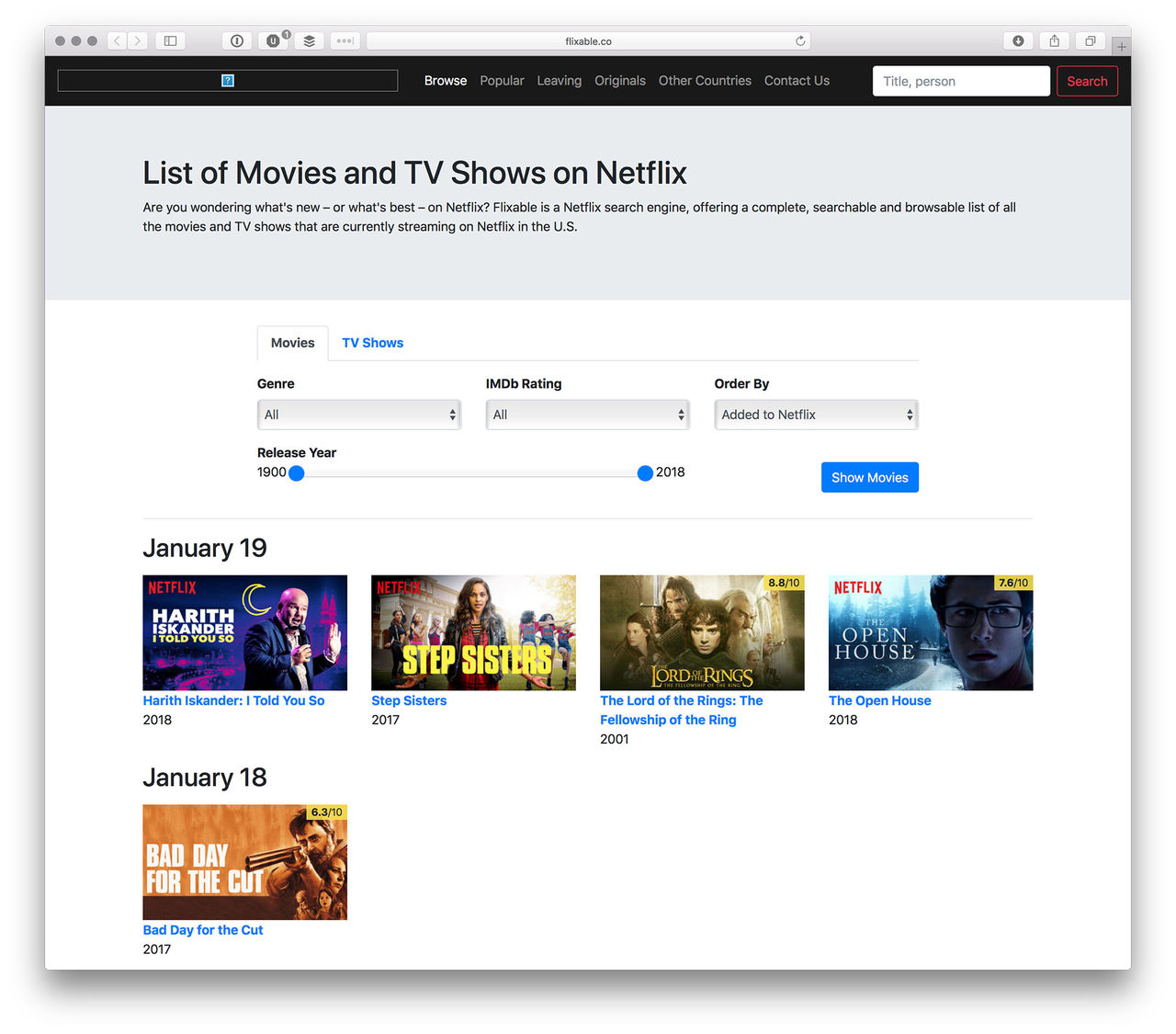Open Bad Day for the Cut poster
Viewport: 1176px width, 1034px height.
(245, 862)
